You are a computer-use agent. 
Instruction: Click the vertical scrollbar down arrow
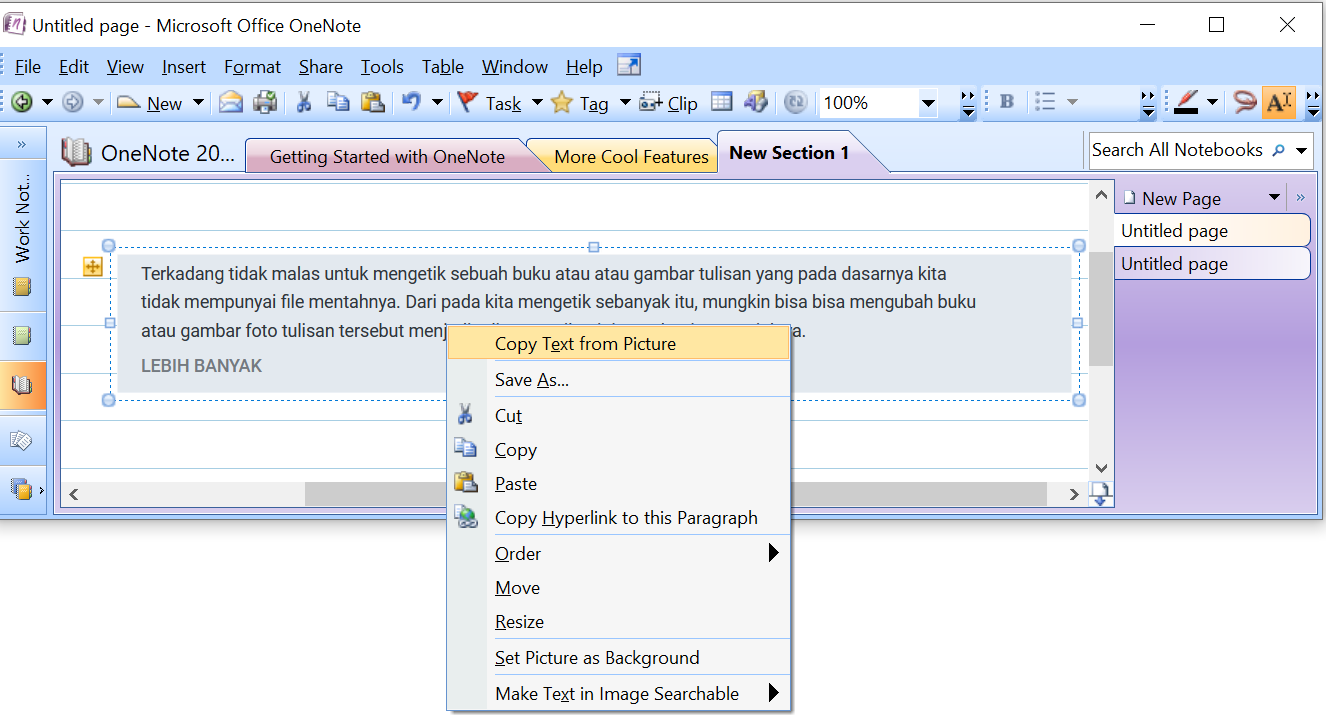coord(1101,468)
